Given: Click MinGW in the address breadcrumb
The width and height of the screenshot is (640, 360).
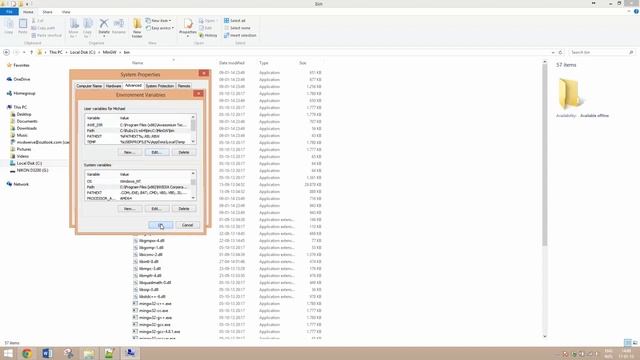Looking at the screenshot, I should (x=109, y=52).
